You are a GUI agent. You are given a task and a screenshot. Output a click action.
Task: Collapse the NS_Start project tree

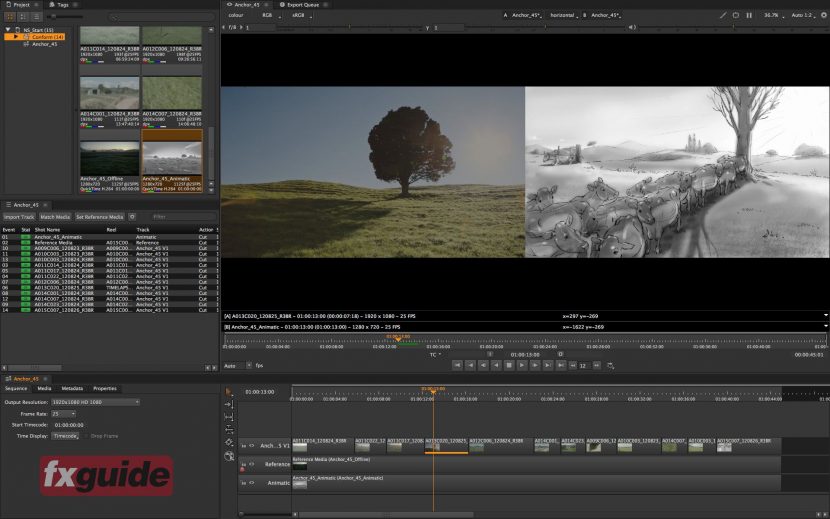(x=8, y=30)
